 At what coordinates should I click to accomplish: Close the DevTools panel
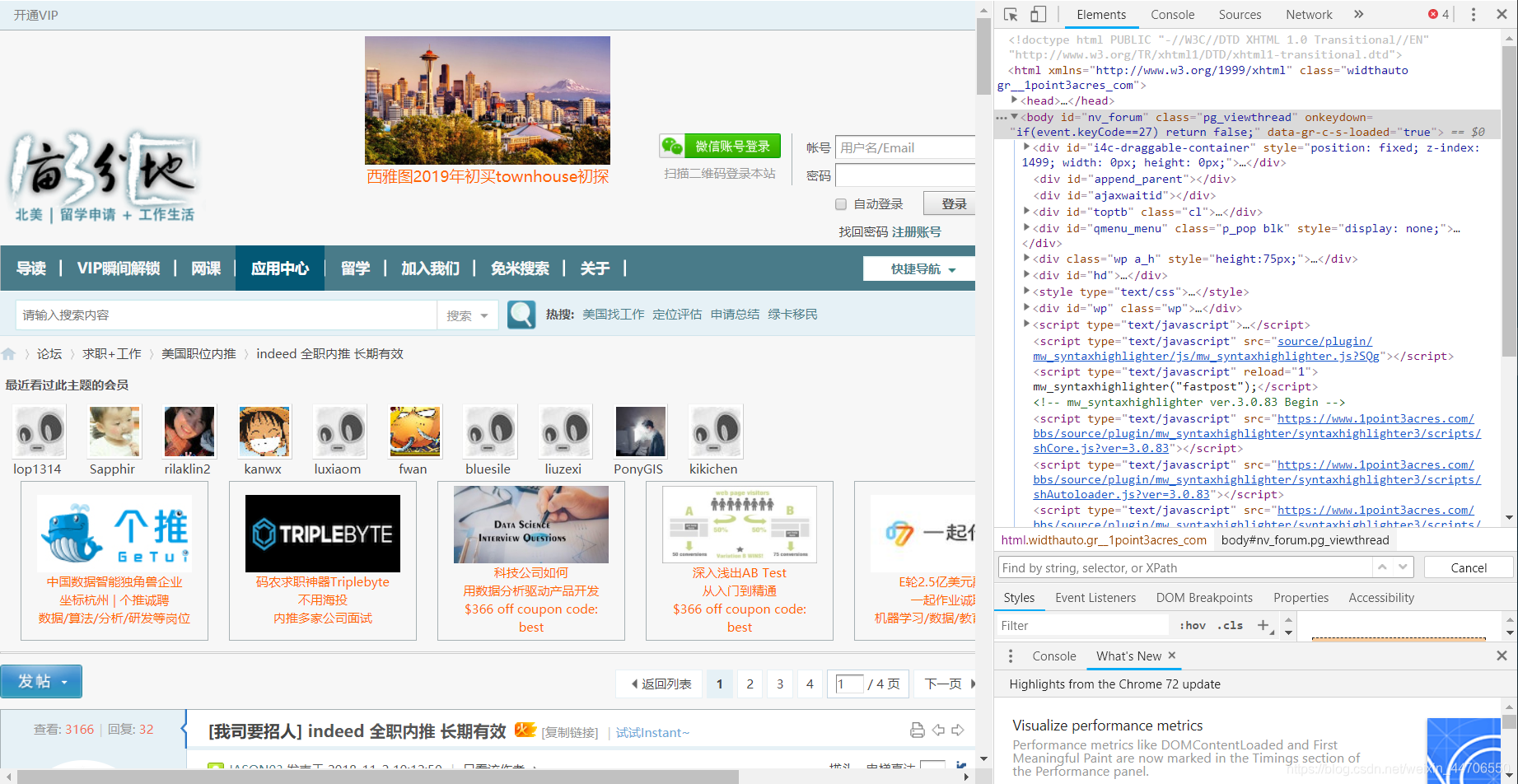[1501, 14]
